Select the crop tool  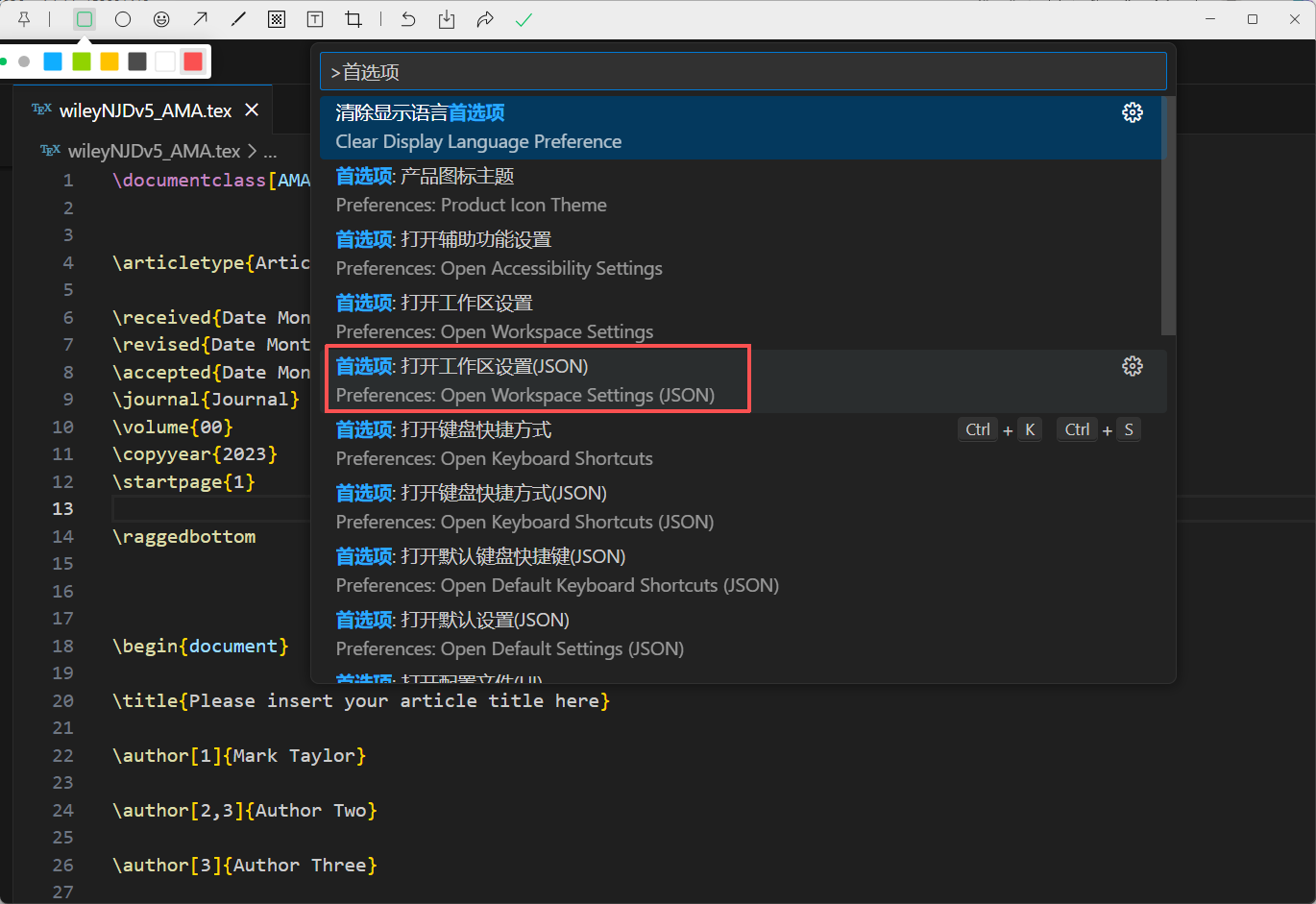click(x=353, y=19)
